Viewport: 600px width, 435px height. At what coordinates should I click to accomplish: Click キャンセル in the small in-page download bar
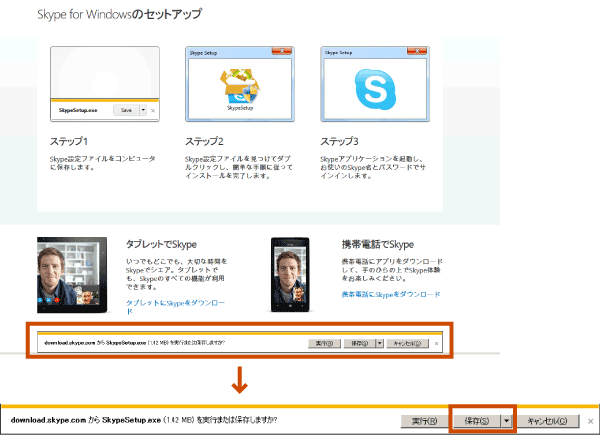tap(408, 343)
